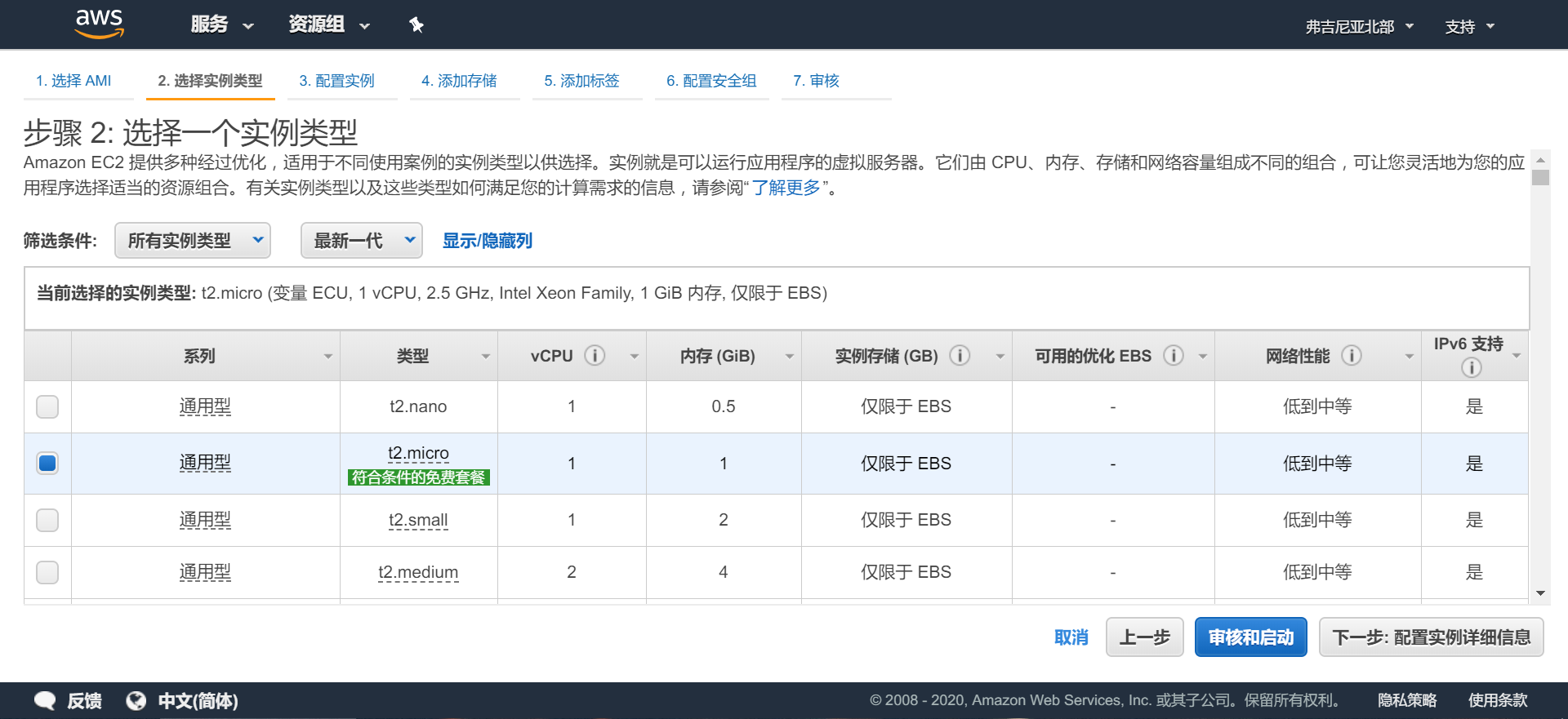
Task: Click the 反馈 feedback label
Action: pos(84,700)
